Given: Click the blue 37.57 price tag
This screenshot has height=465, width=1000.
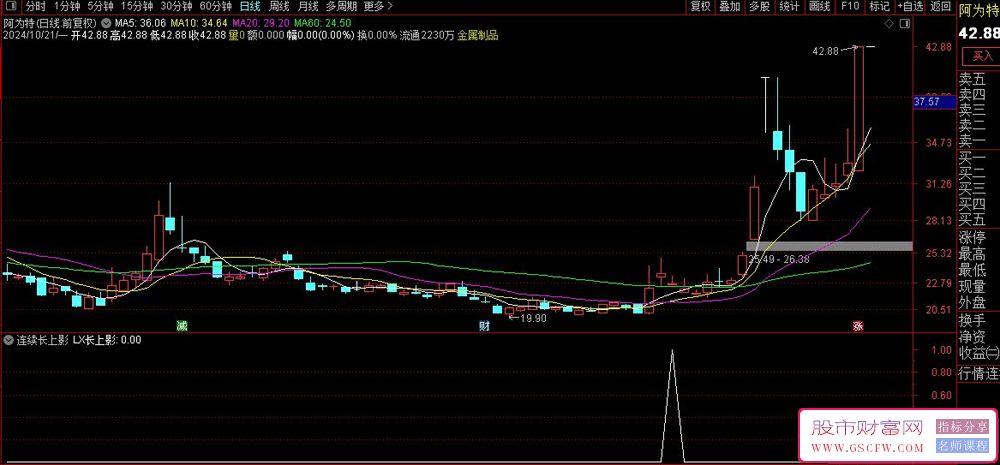Looking at the screenshot, I should 933,101.
